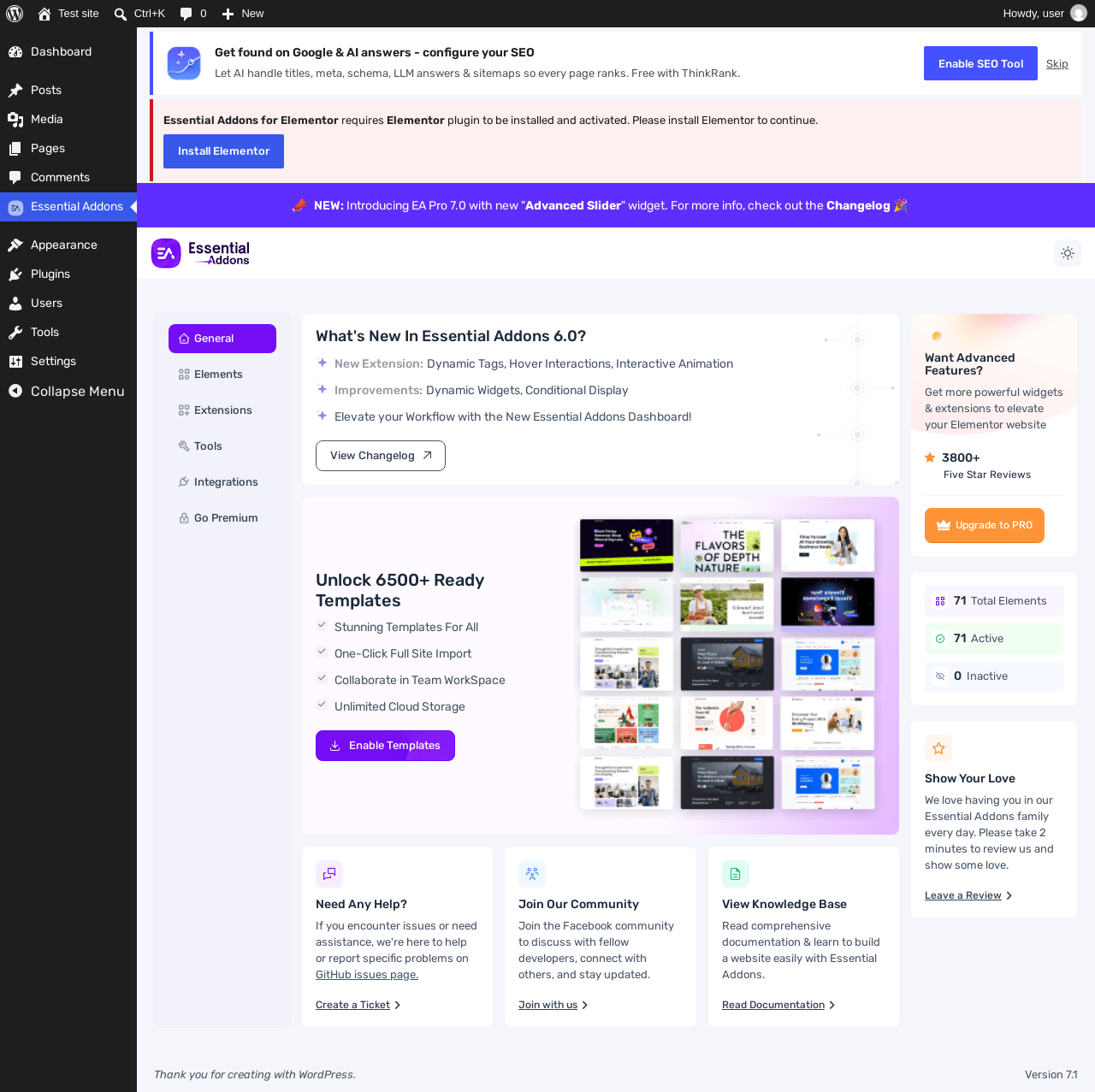Click Enable Templates button
This screenshot has width=1095, height=1092.
click(x=385, y=746)
